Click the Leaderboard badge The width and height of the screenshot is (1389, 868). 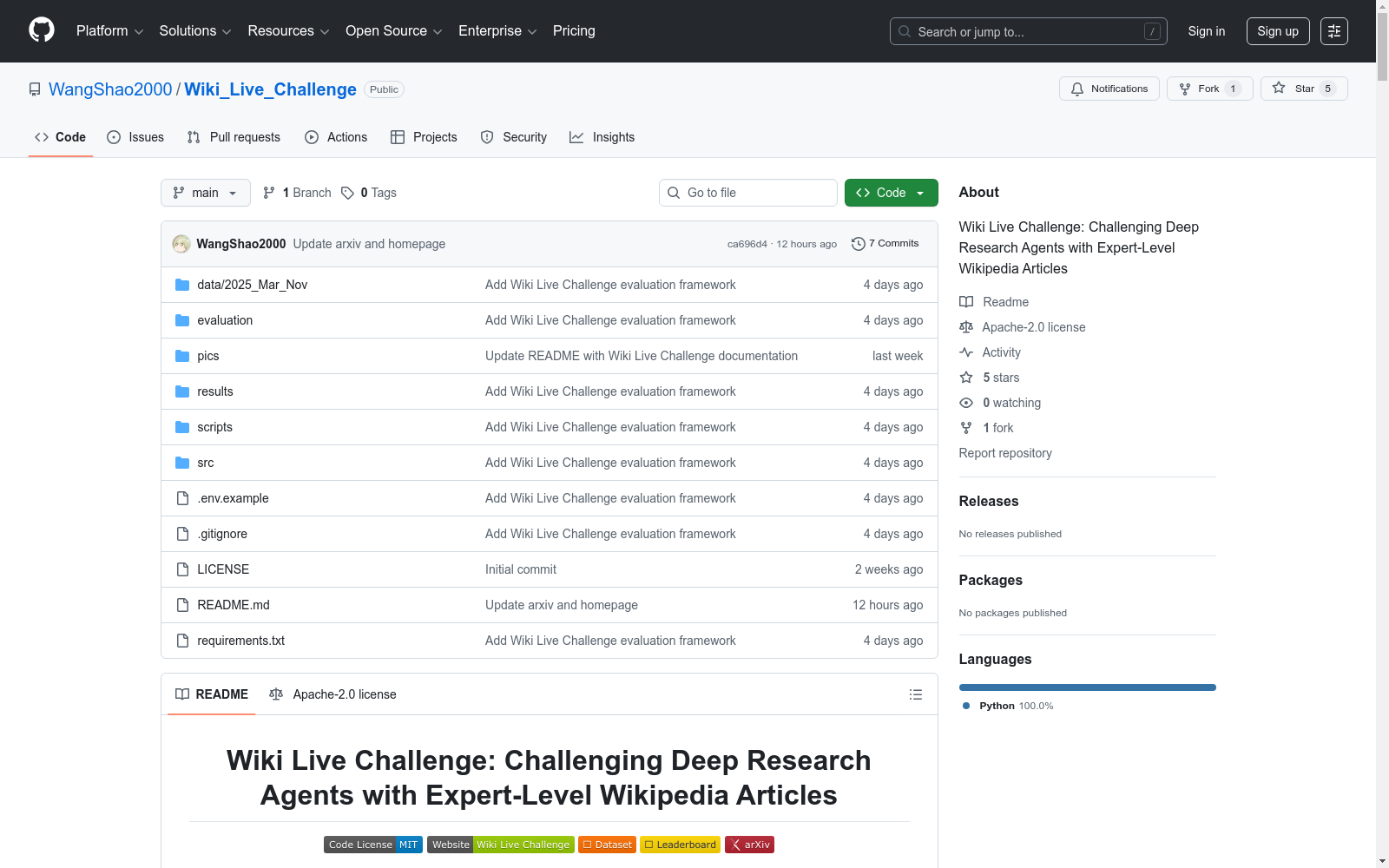point(681,845)
